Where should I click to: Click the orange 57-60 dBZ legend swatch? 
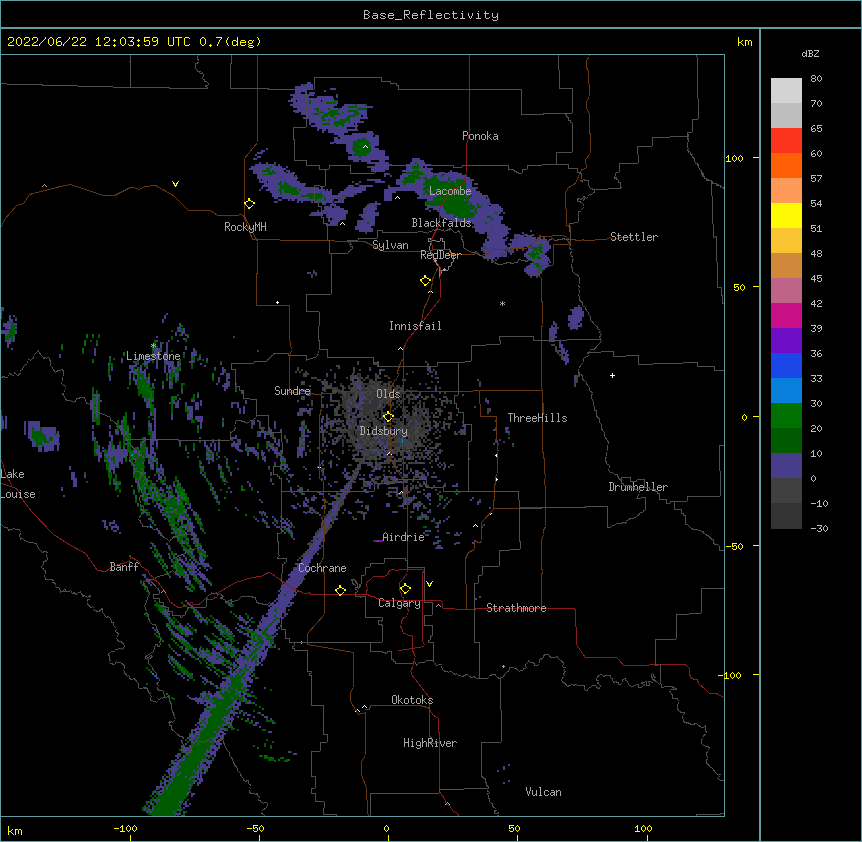pos(786,165)
